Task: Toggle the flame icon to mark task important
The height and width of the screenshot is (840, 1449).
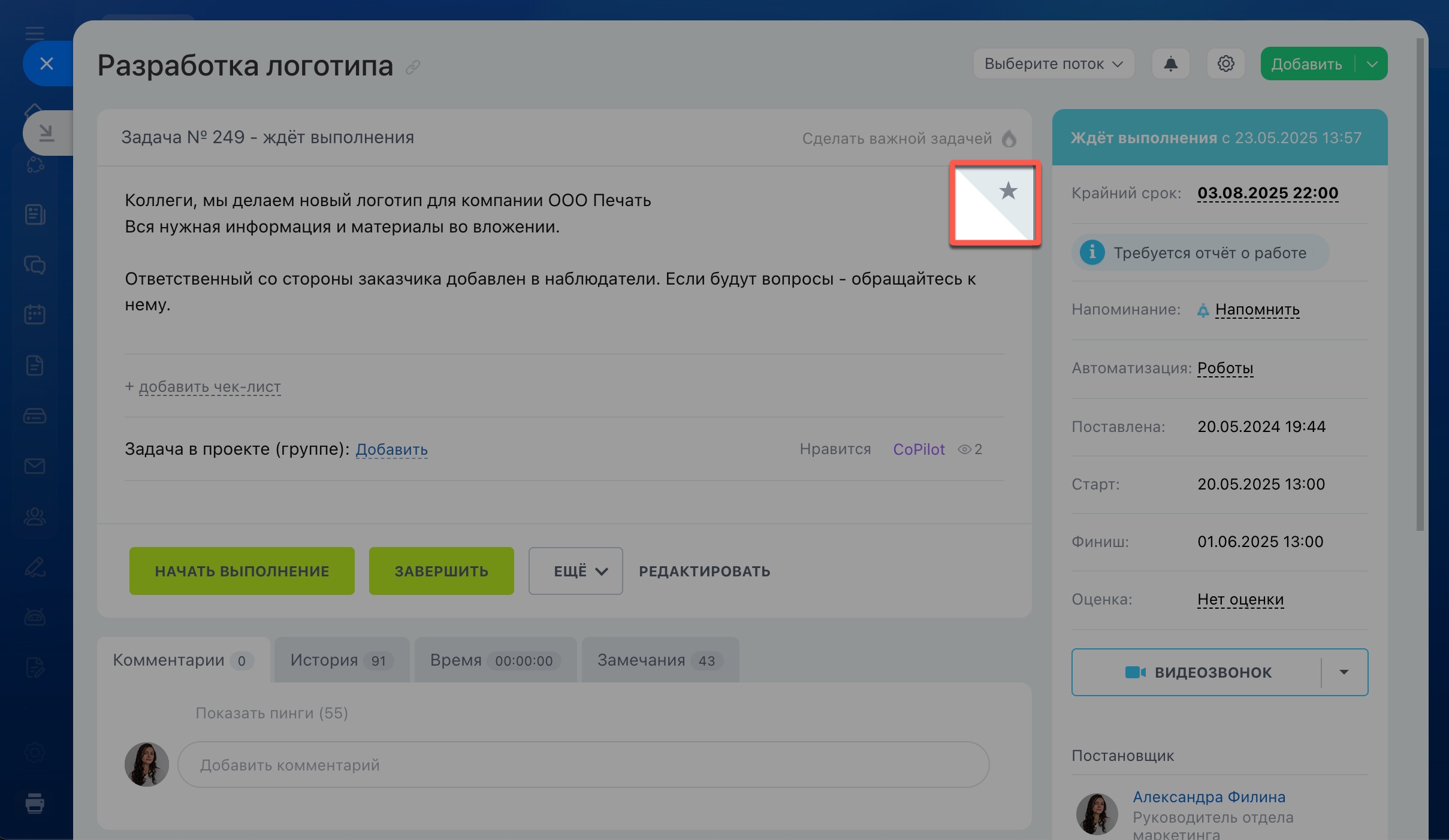Action: (1010, 138)
